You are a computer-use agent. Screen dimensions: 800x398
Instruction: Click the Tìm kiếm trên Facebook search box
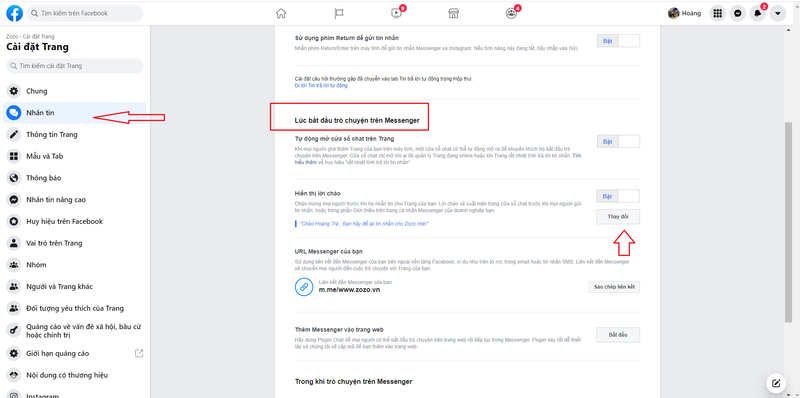coord(85,13)
